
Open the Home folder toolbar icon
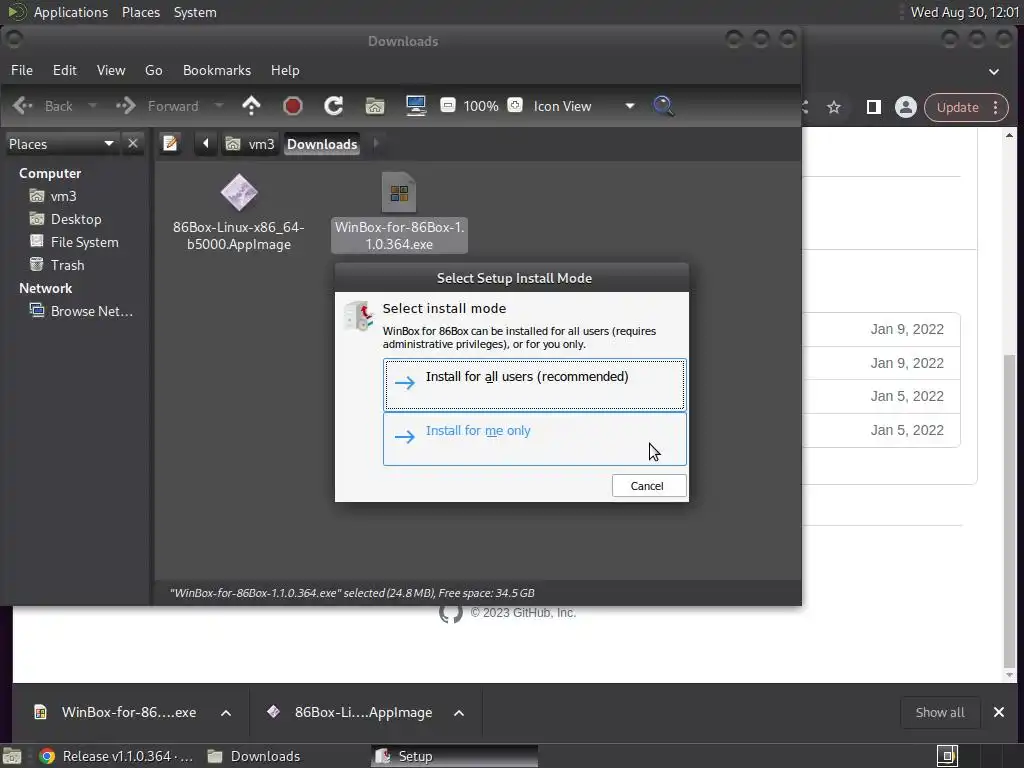coord(375,106)
